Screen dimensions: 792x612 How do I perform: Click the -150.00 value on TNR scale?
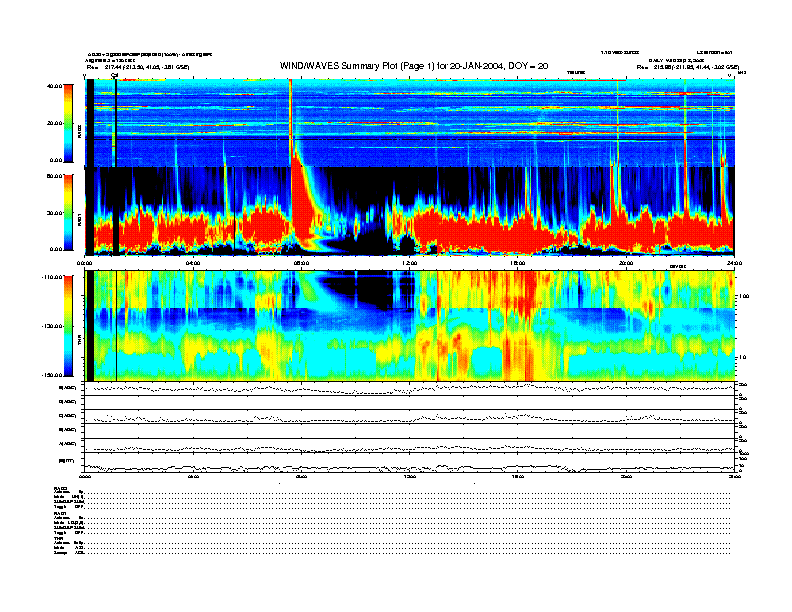[48, 375]
